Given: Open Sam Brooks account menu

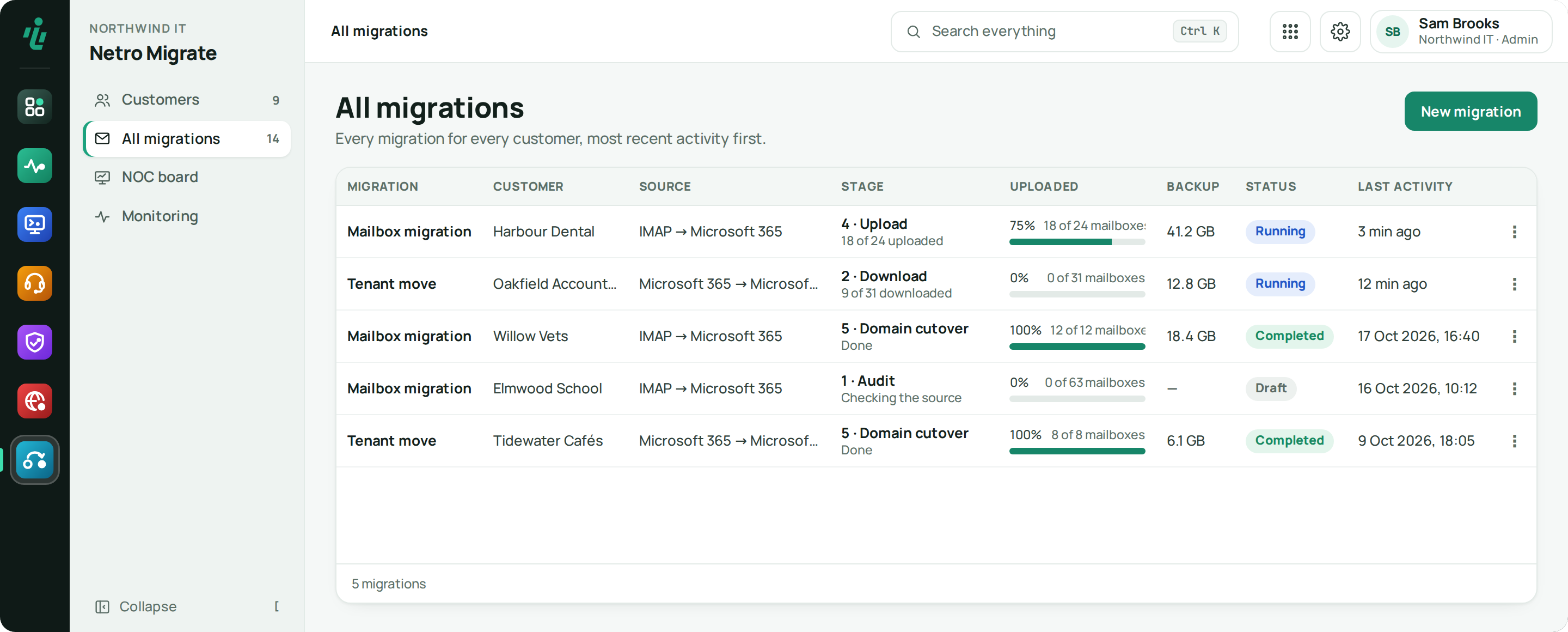Looking at the screenshot, I should [1460, 32].
